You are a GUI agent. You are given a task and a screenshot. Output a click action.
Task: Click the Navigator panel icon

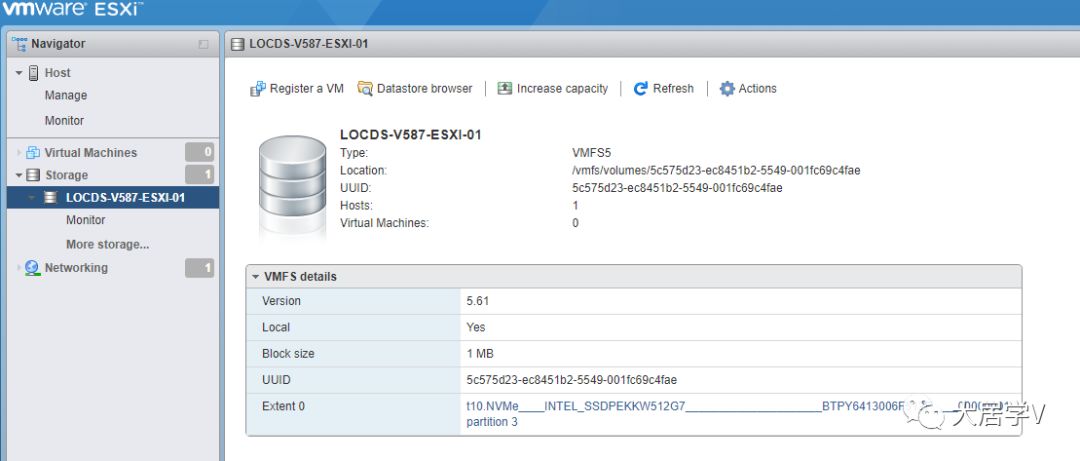coord(19,44)
